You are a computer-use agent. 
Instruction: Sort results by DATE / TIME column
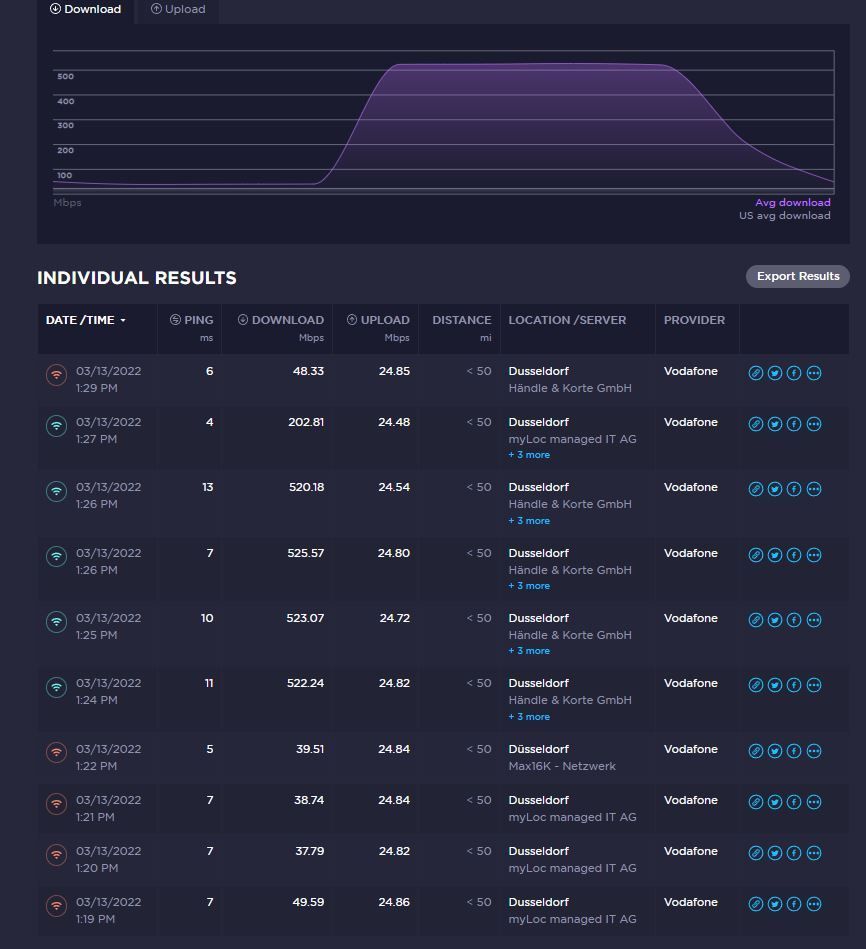[x=86, y=320]
